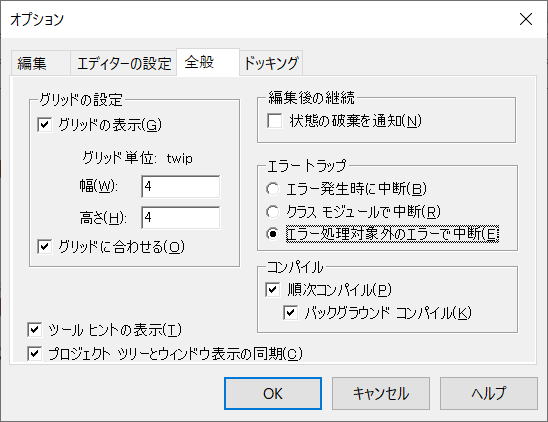Open help with ヘルプ button
The height and width of the screenshot is (422, 548).
[489, 394]
